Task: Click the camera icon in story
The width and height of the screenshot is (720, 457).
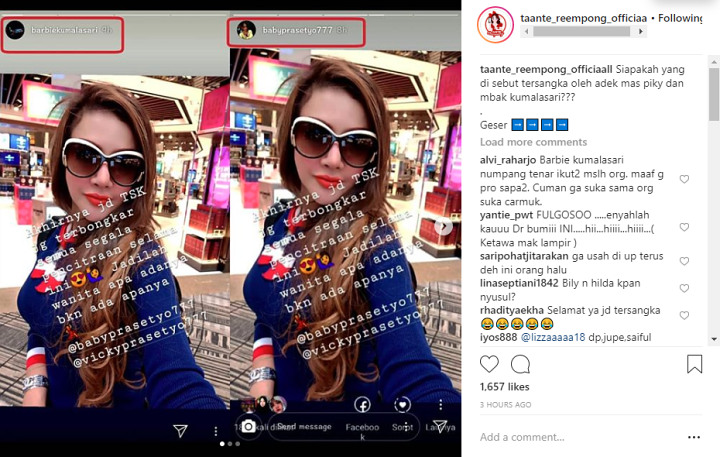Action: tap(248, 427)
